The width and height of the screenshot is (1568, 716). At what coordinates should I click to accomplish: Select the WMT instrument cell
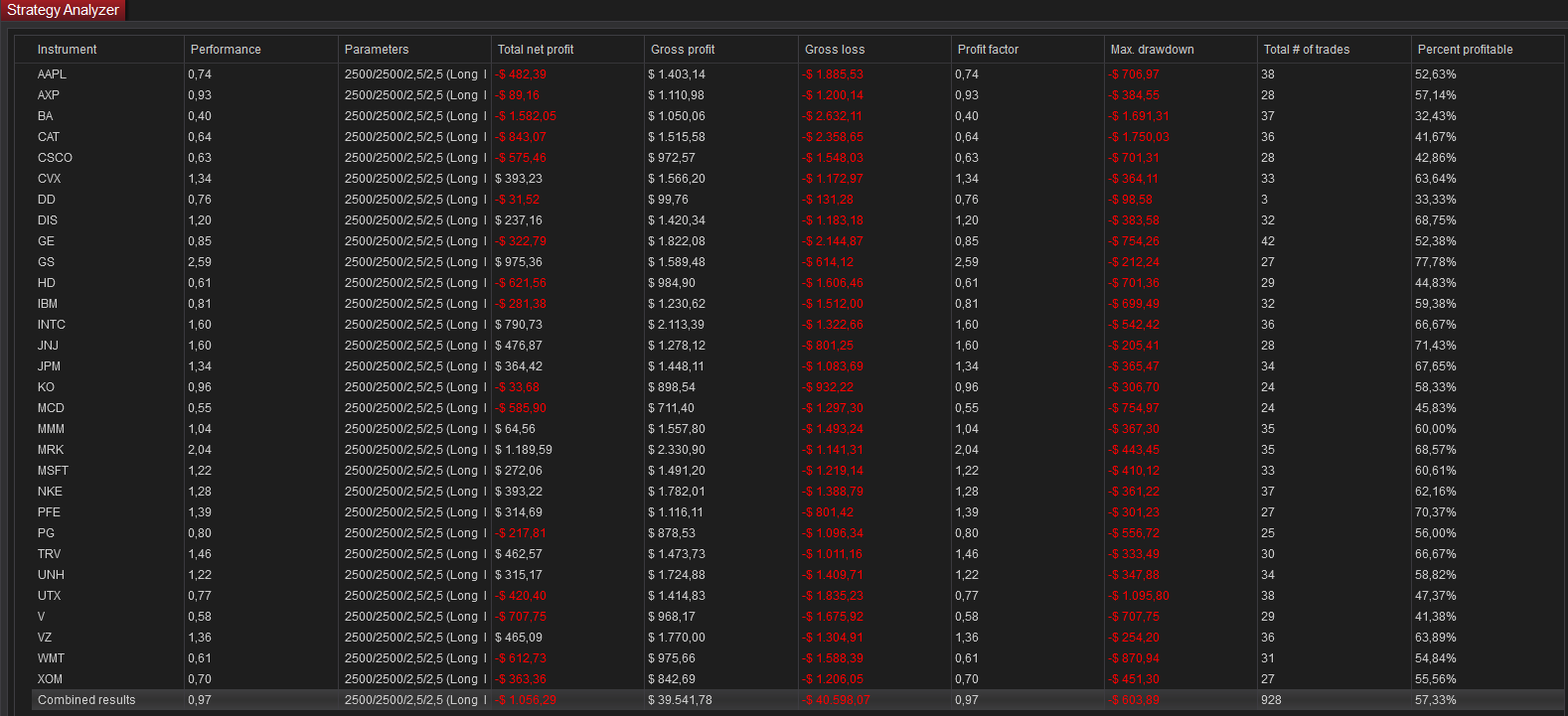coord(51,658)
